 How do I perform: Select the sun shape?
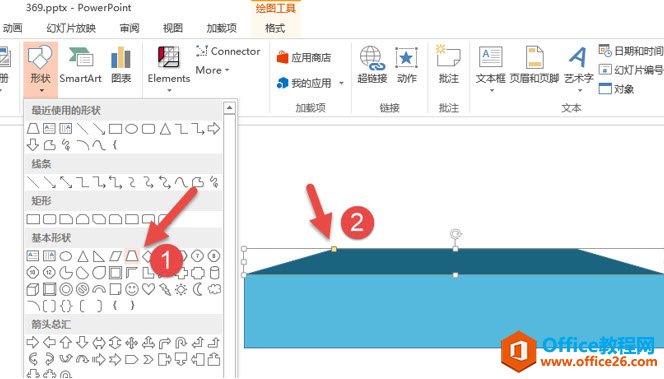tap(181, 290)
